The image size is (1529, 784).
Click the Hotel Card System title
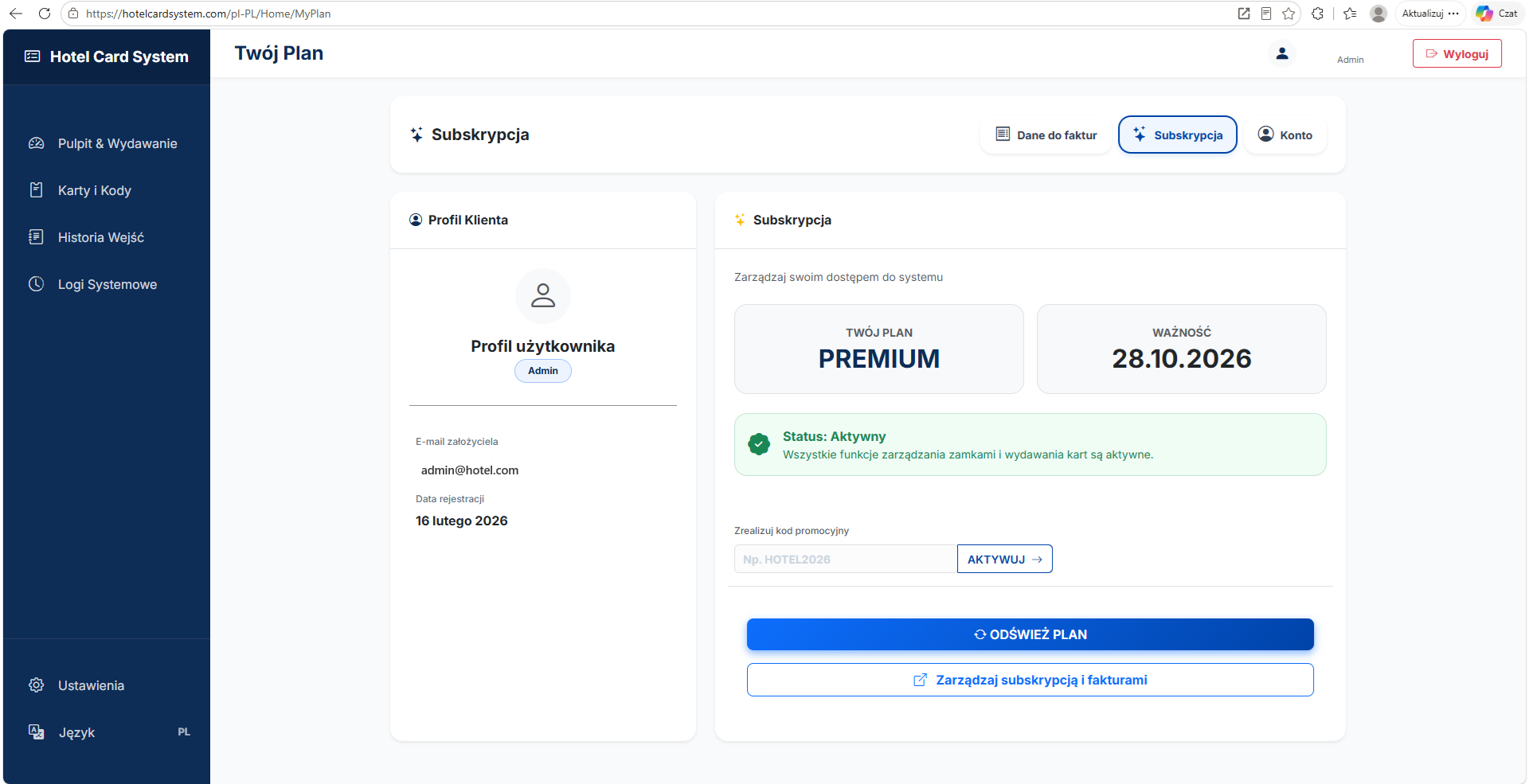(119, 57)
